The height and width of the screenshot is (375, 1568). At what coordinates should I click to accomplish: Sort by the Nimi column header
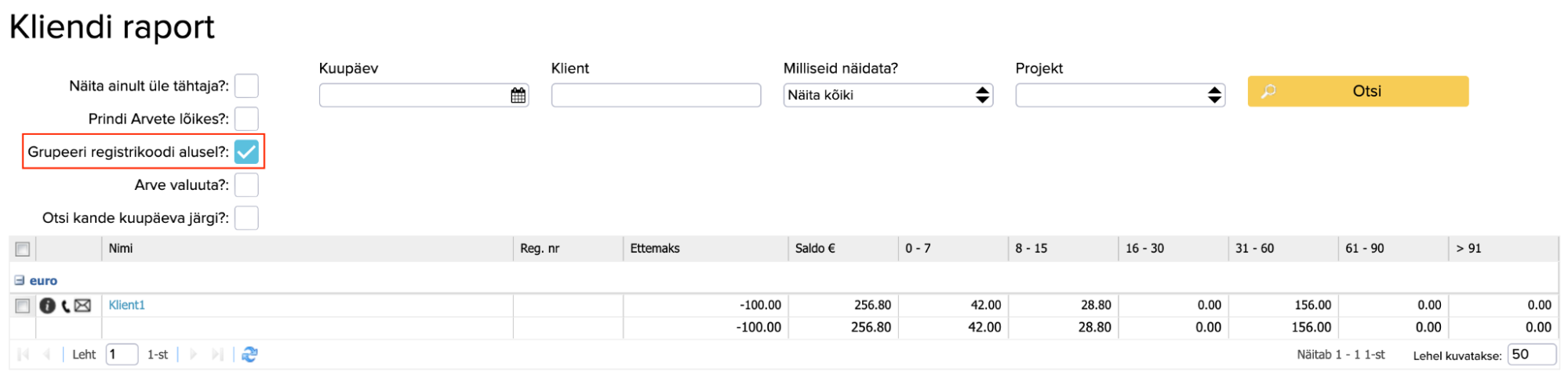pyautogui.click(x=121, y=249)
